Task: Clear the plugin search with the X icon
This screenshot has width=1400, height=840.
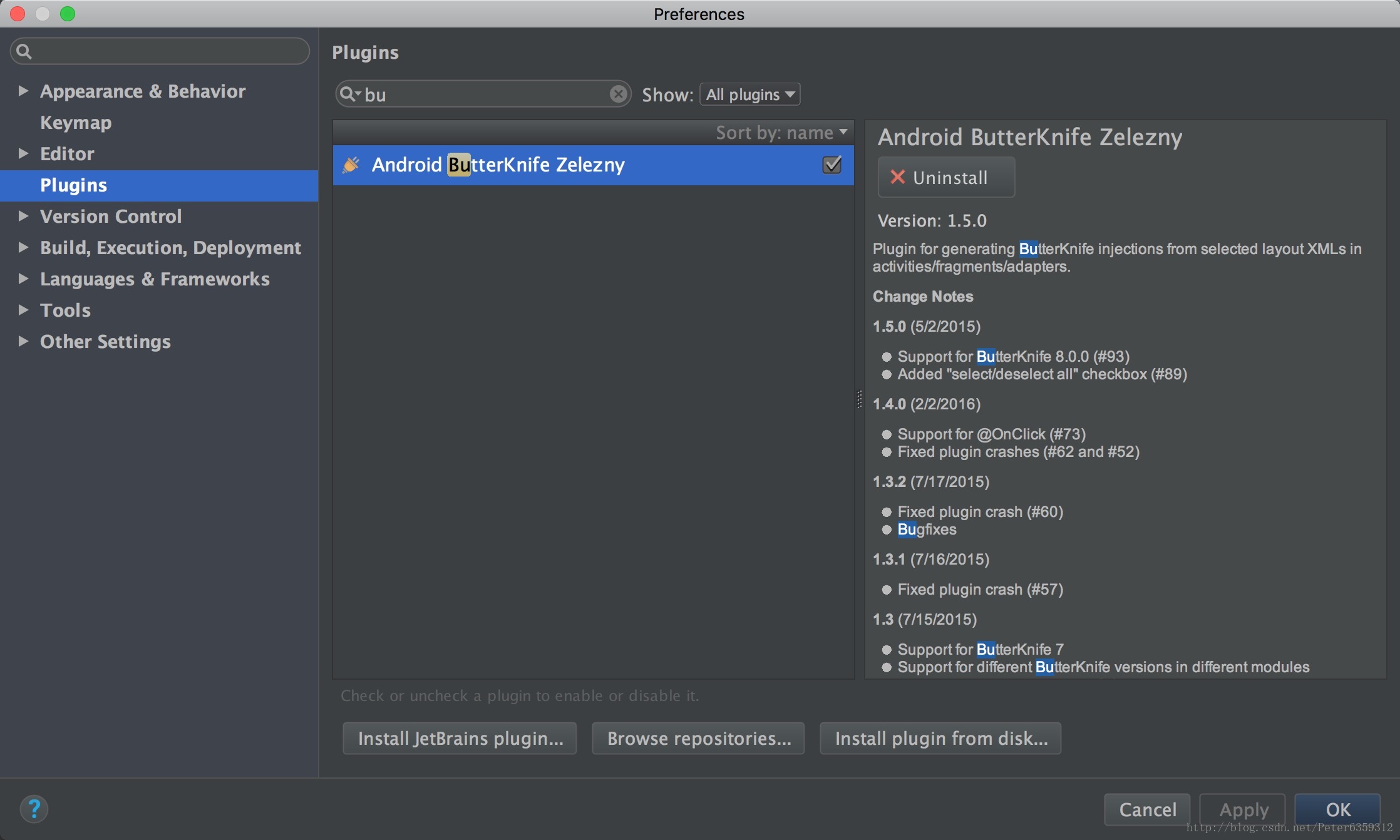Action: [618, 94]
